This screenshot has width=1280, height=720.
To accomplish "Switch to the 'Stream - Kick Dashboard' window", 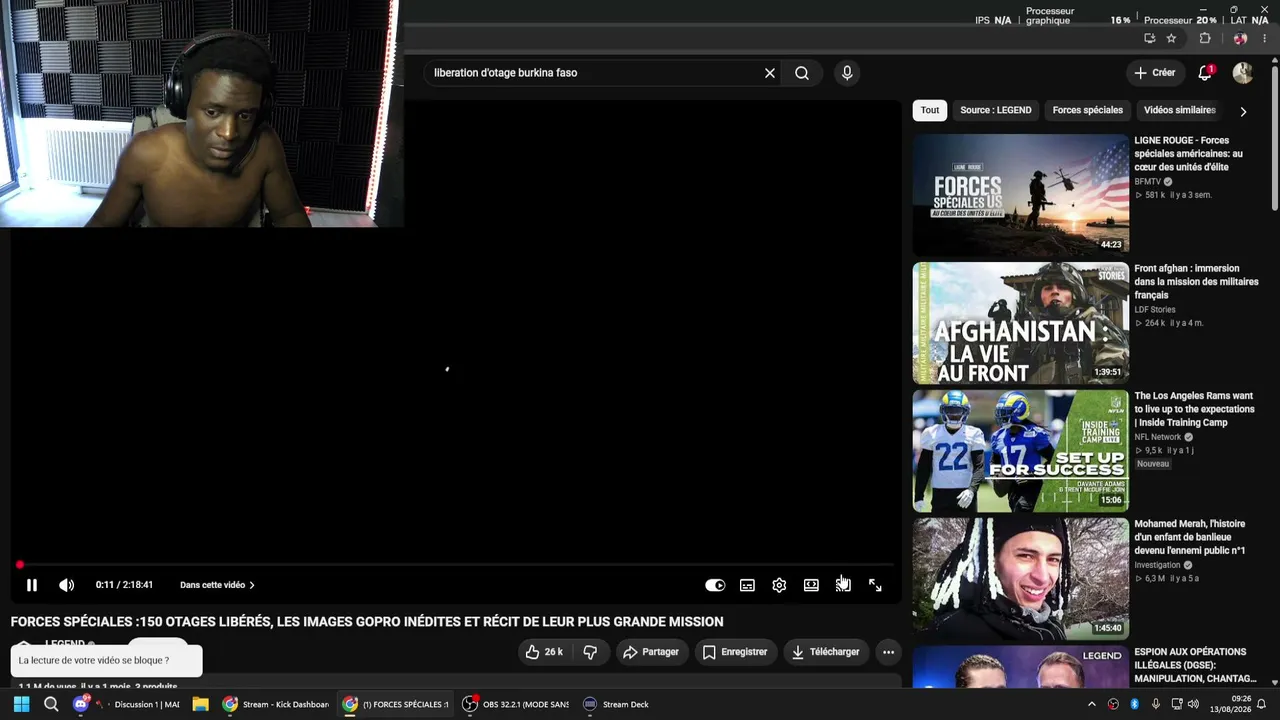I will [x=276, y=704].
